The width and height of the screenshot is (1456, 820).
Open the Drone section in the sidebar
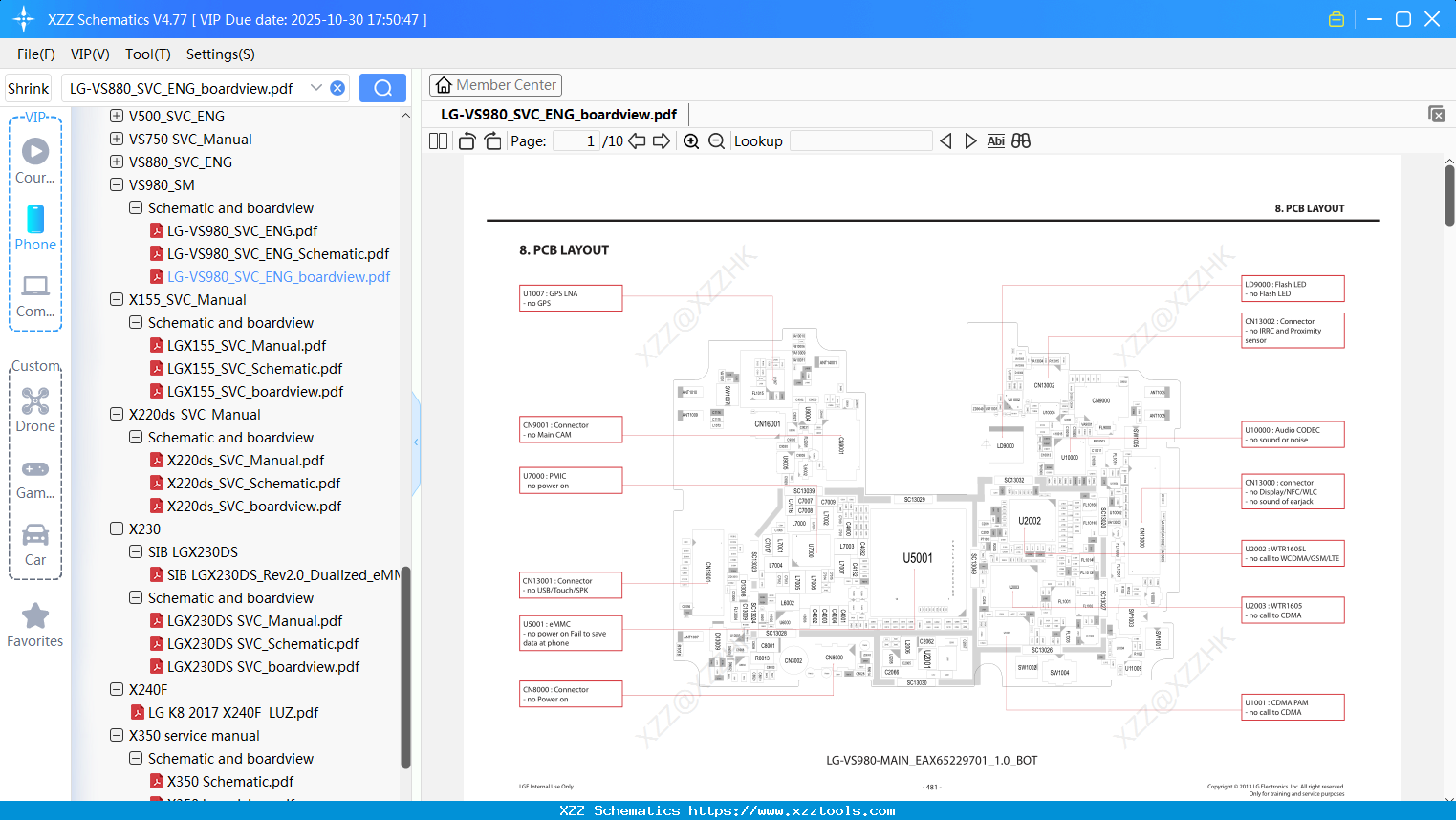click(35, 406)
